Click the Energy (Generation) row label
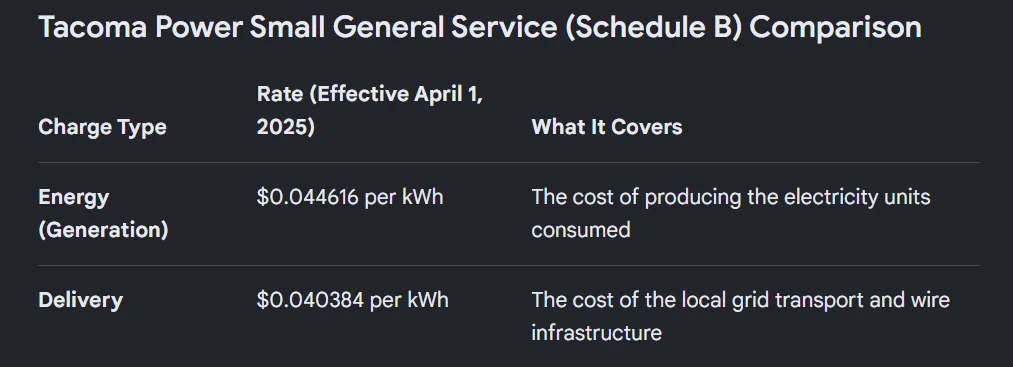1013x367 pixels. (x=103, y=213)
